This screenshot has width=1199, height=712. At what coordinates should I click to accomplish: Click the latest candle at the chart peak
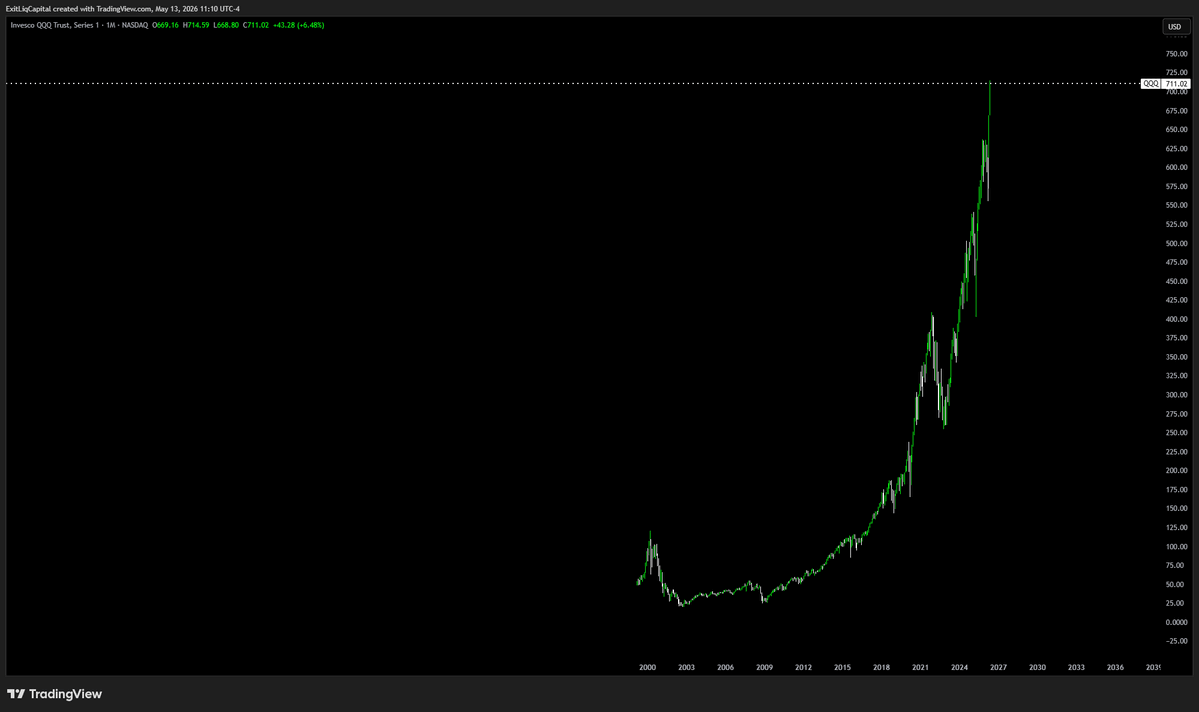coord(989,98)
